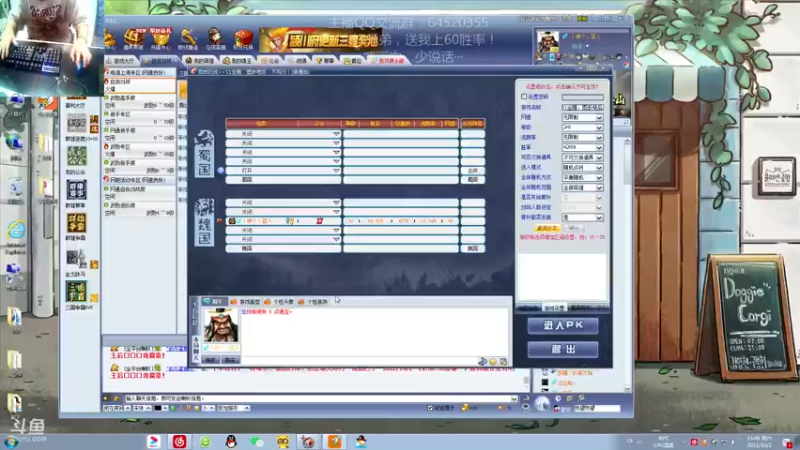Click the round globe icon beside the message bar

coord(542,404)
